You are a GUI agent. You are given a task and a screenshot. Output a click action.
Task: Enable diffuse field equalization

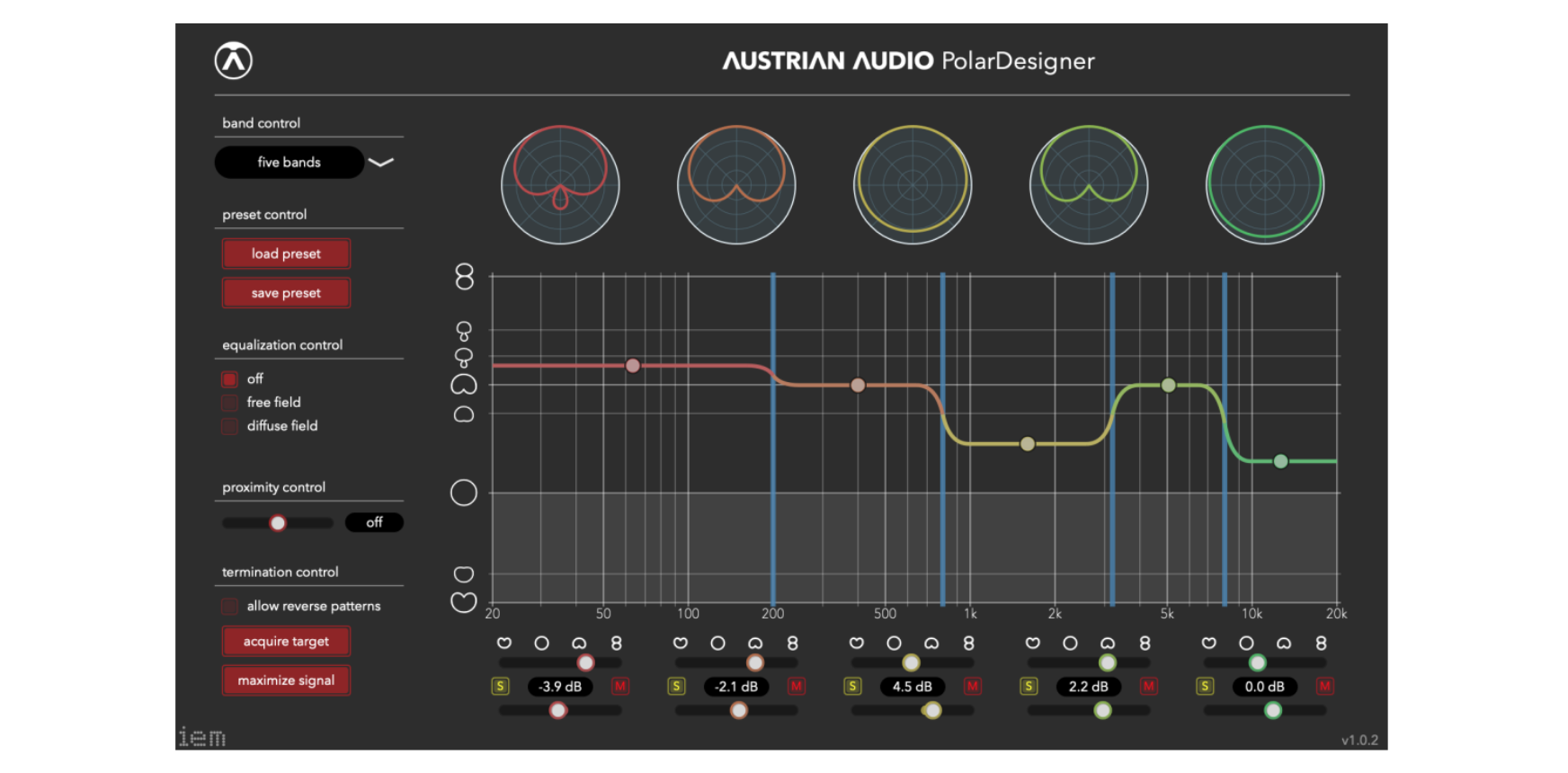pyautogui.click(x=230, y=426)
